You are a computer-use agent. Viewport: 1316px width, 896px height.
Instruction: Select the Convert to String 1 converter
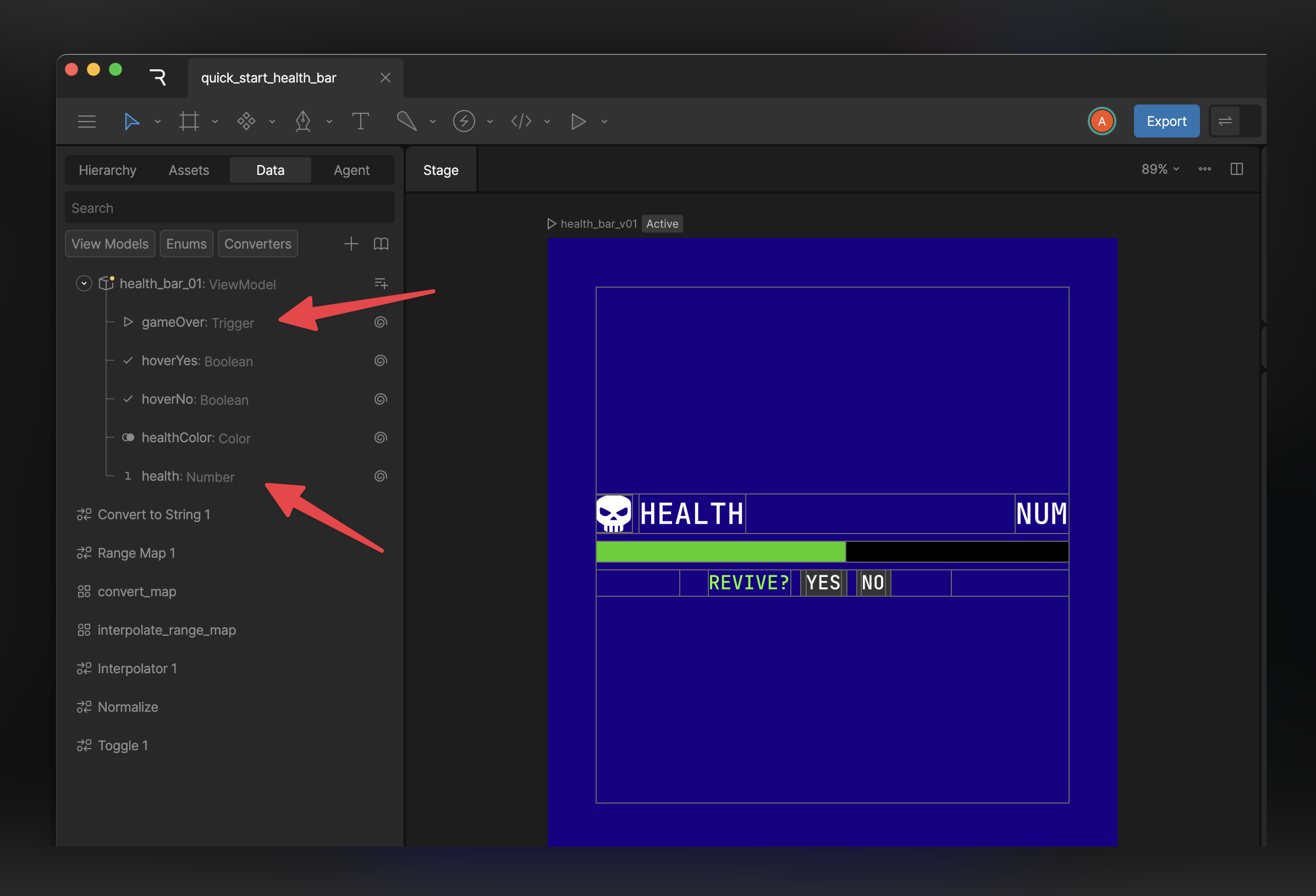point(153,514)
